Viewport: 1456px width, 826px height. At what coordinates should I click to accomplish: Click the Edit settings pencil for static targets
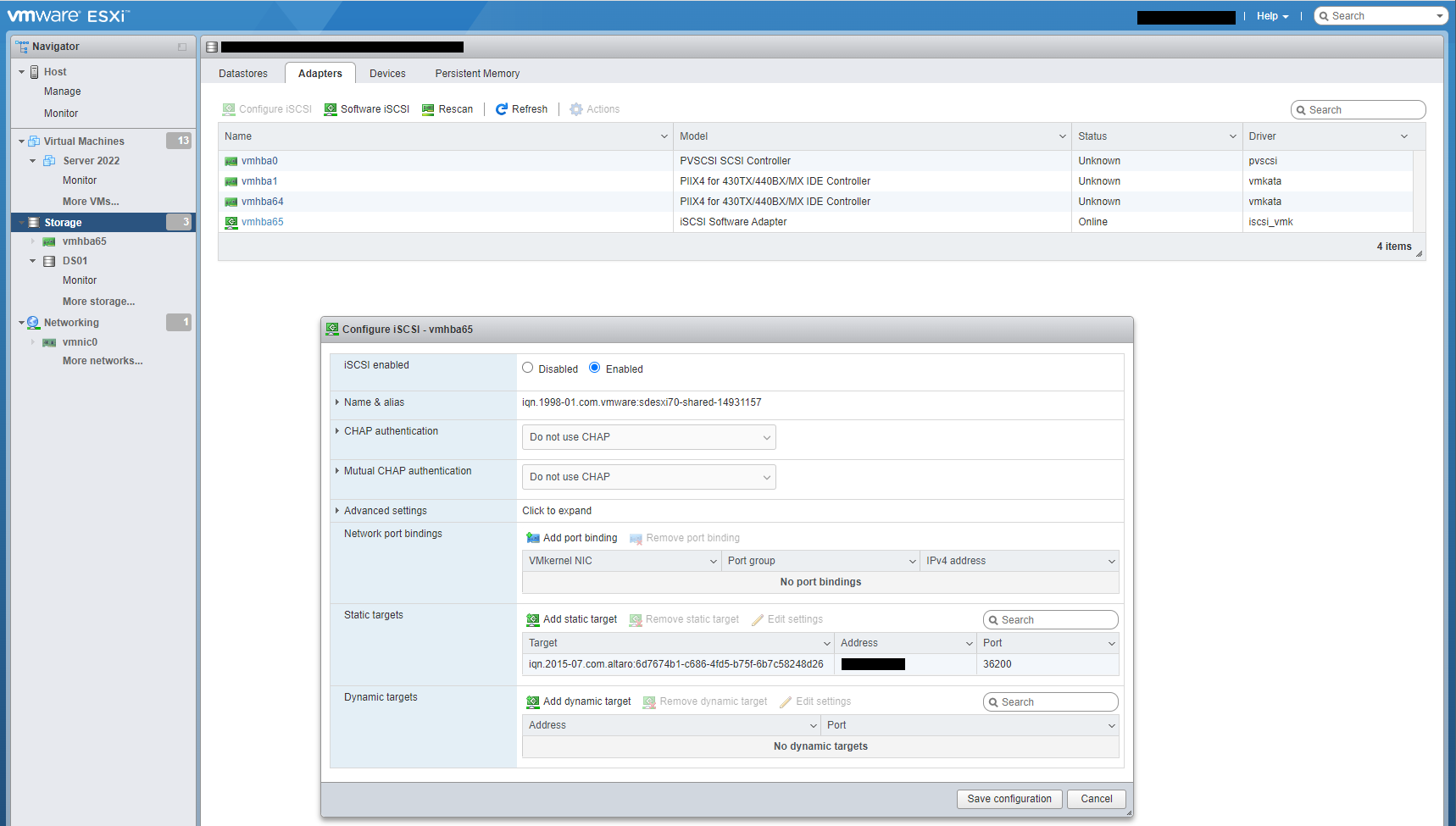pyautogui.click(x=787, y=618)
